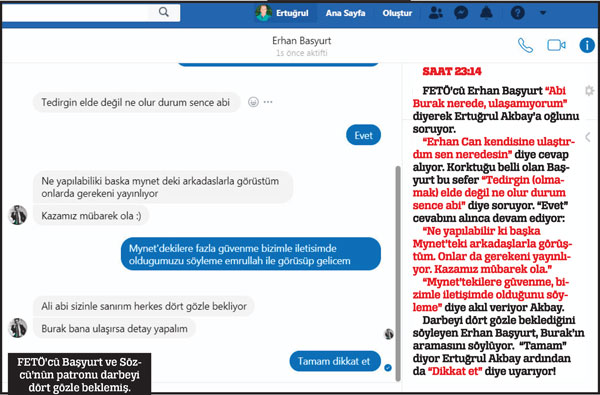Click the seen-by small avatar indicator
This screenshot has width=600, height=395.
tap(389, 334)
